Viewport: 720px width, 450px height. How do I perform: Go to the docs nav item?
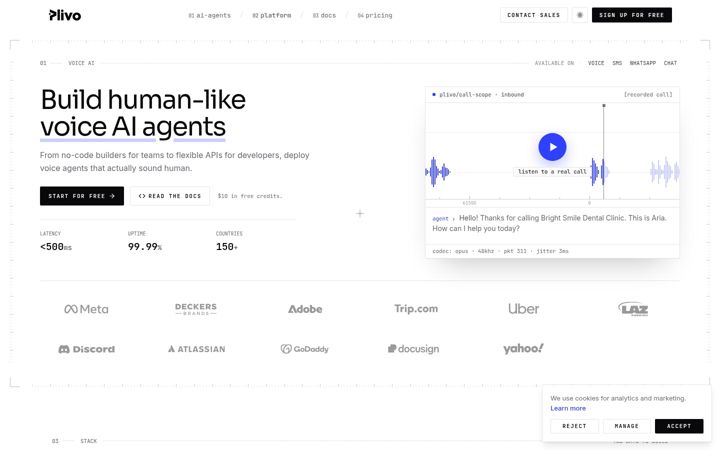[x=324, y=16]
